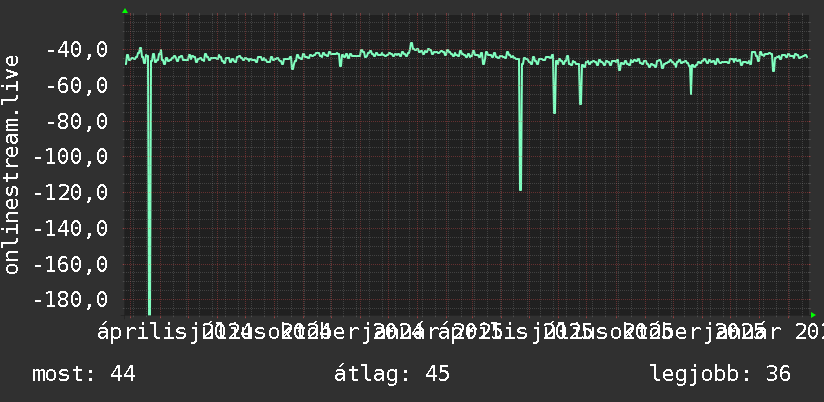Select the -120,0 y-axis label

coord(71,192)
